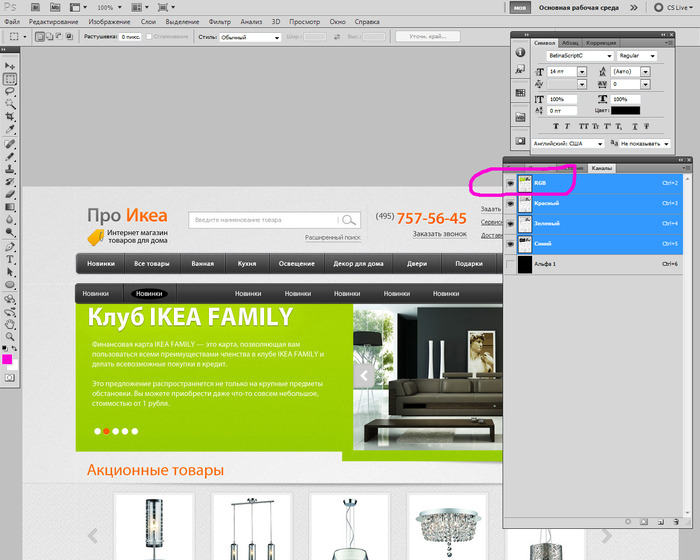700x560 pixels.
Task: Open the Swatches grid panel icon
Action: (x=520, y=93)
